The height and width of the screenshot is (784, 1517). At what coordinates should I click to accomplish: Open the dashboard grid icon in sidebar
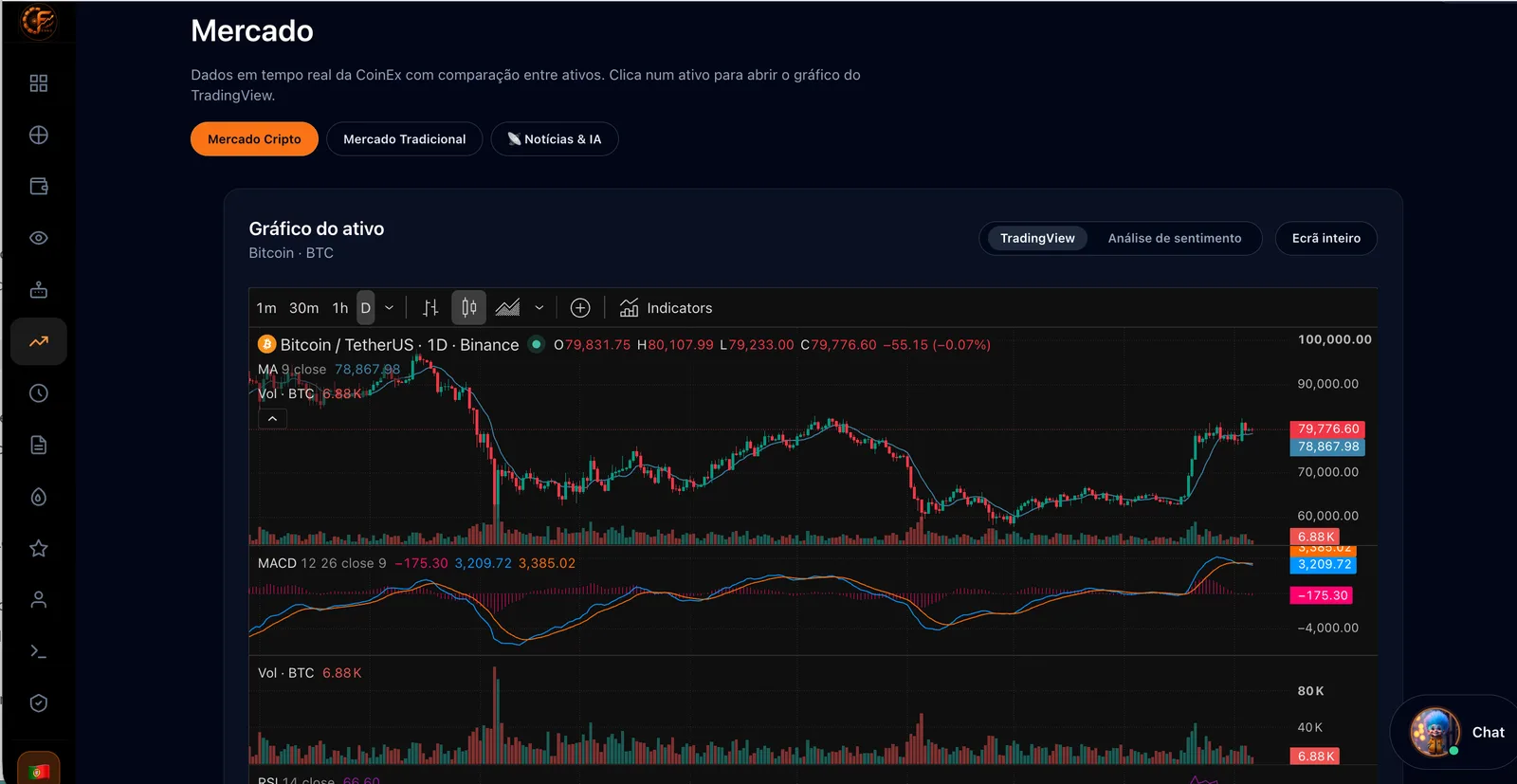39,83
